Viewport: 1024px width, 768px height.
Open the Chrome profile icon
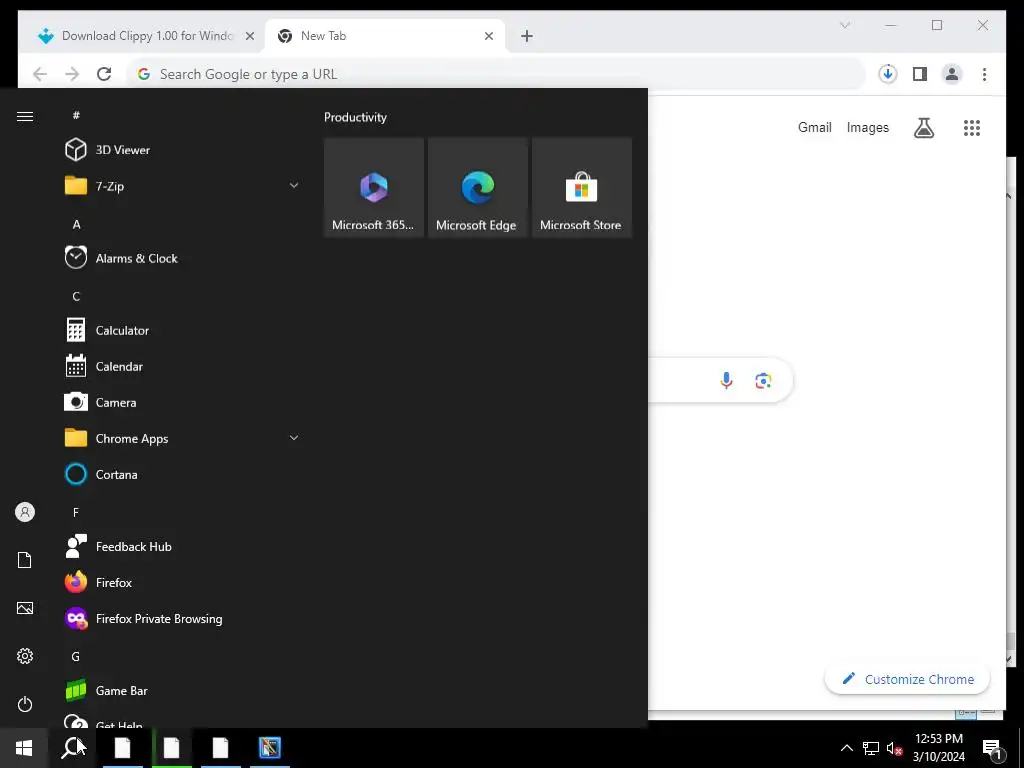click(x=952, y=74)
